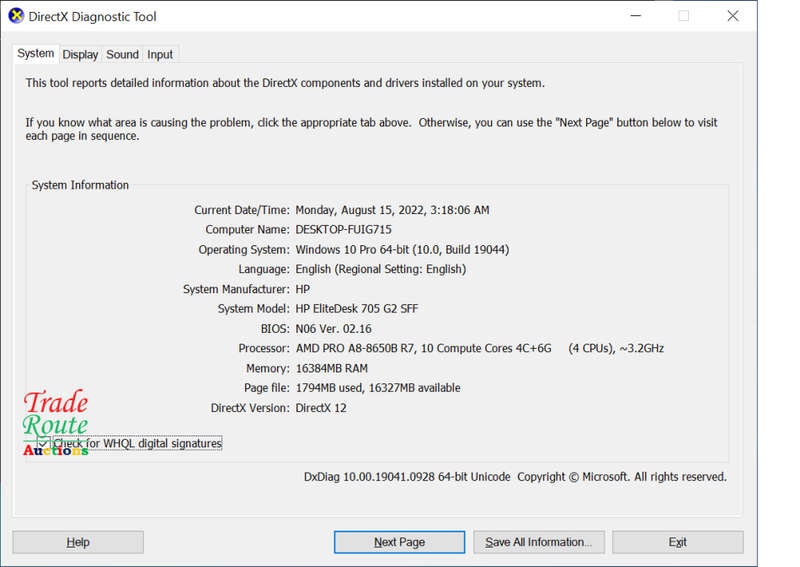Click BIOS value N06 Ver. 02.16
Screen dimensions: 800x567
(334, 329)
